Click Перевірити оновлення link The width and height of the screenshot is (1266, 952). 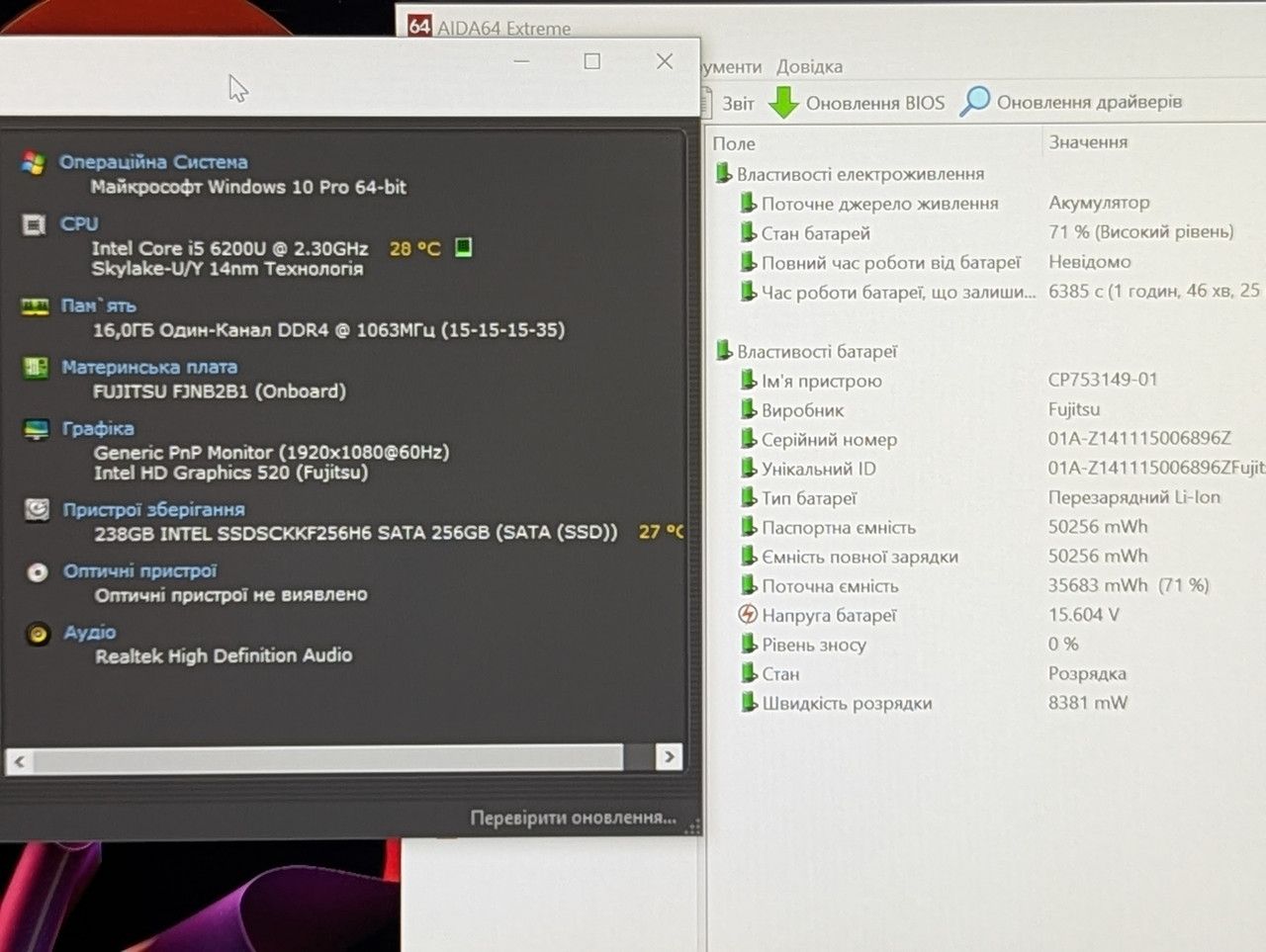(x=574, y=818)
